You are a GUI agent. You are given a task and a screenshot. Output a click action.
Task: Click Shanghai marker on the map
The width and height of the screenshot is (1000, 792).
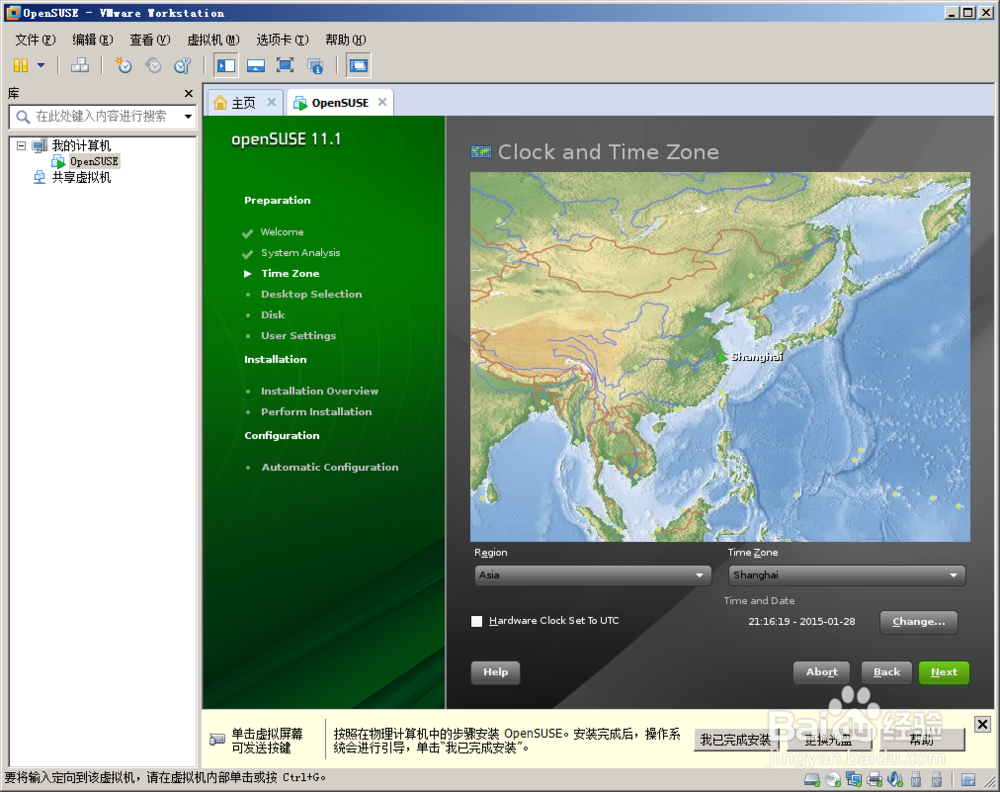[721, 357]
